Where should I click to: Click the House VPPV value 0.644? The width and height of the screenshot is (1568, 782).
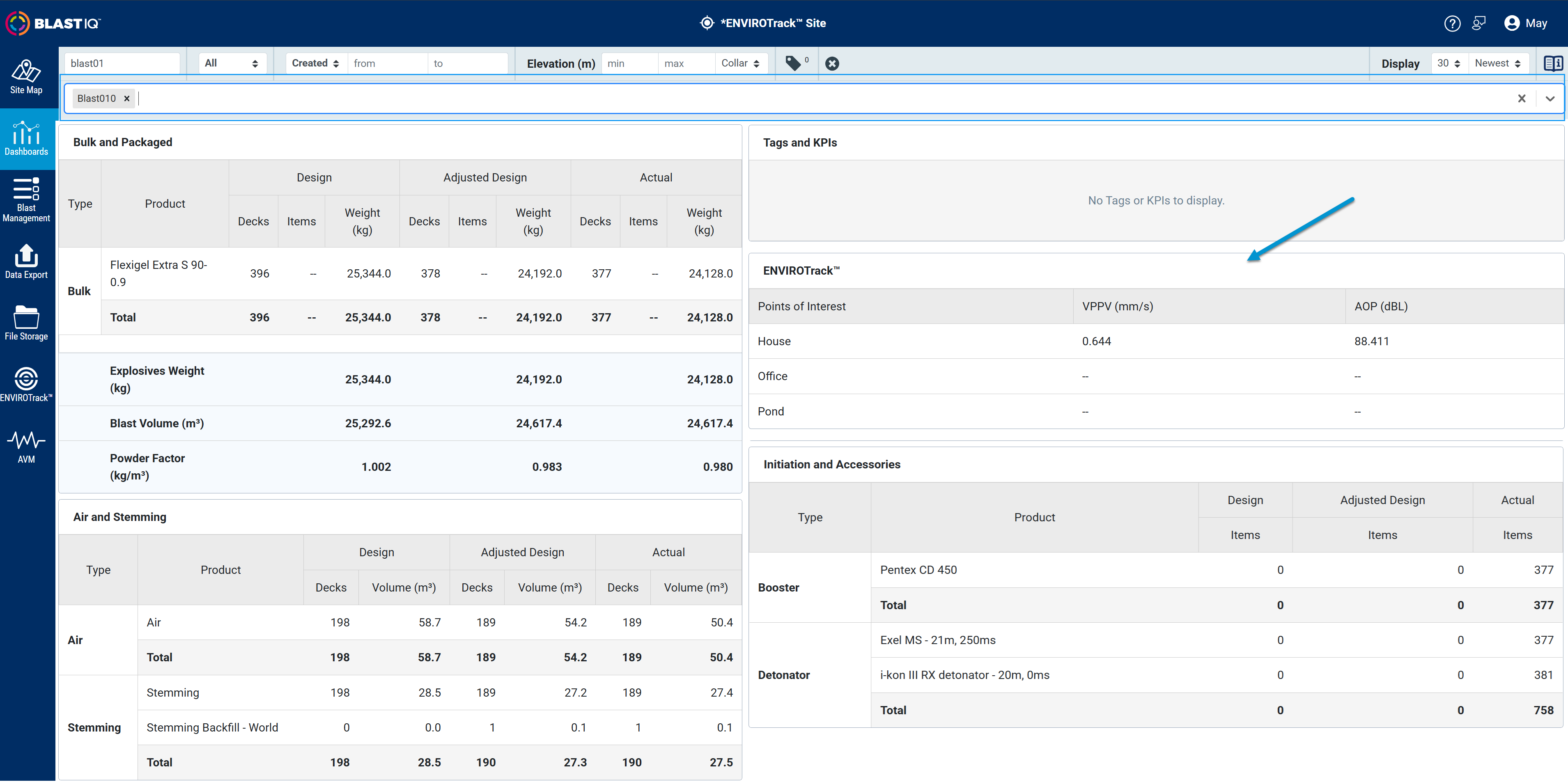click(x=1096, y=342)
